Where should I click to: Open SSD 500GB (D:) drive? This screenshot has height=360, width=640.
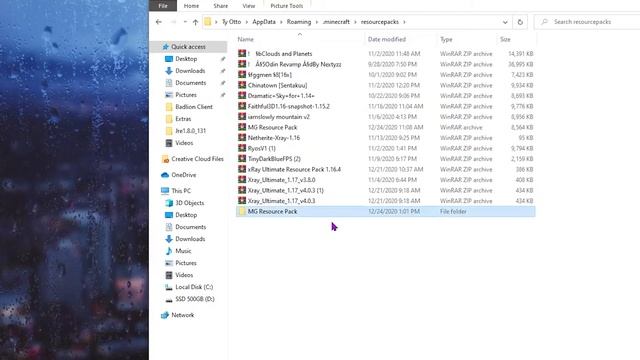point(195,299)
